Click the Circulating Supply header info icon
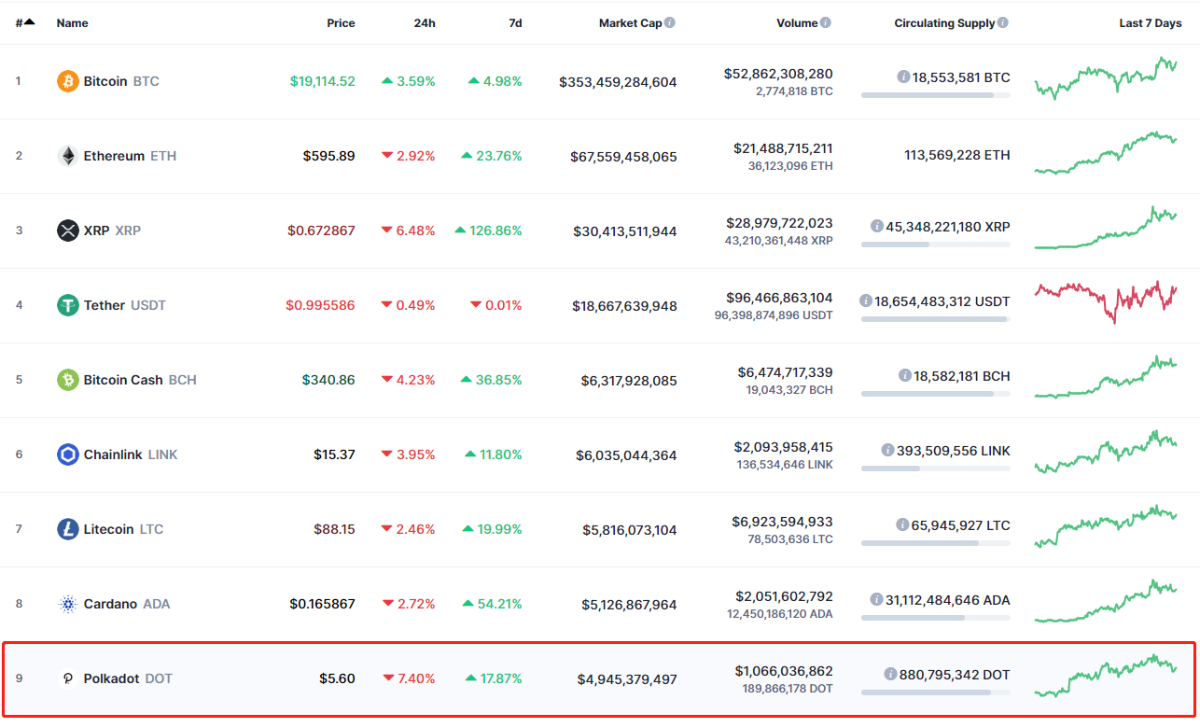The height and width of the screenshot is (727, 1200). point(1004,22)
